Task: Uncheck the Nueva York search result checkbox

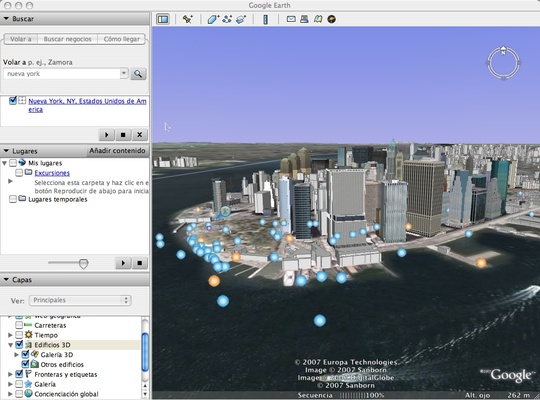Action: 13,100
